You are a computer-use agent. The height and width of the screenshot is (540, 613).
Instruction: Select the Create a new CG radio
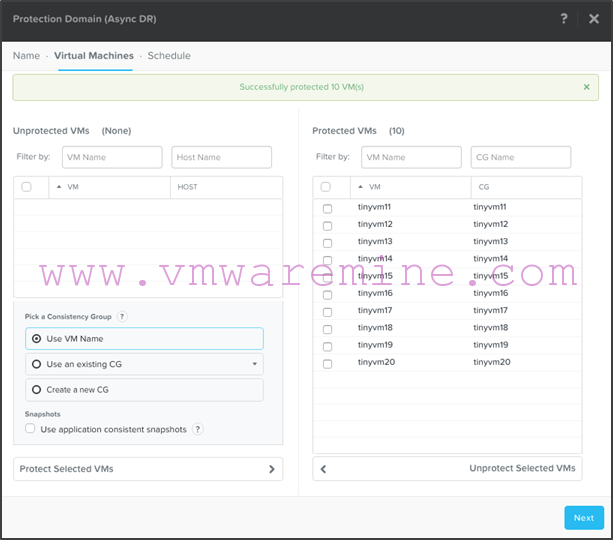point(36,389)
